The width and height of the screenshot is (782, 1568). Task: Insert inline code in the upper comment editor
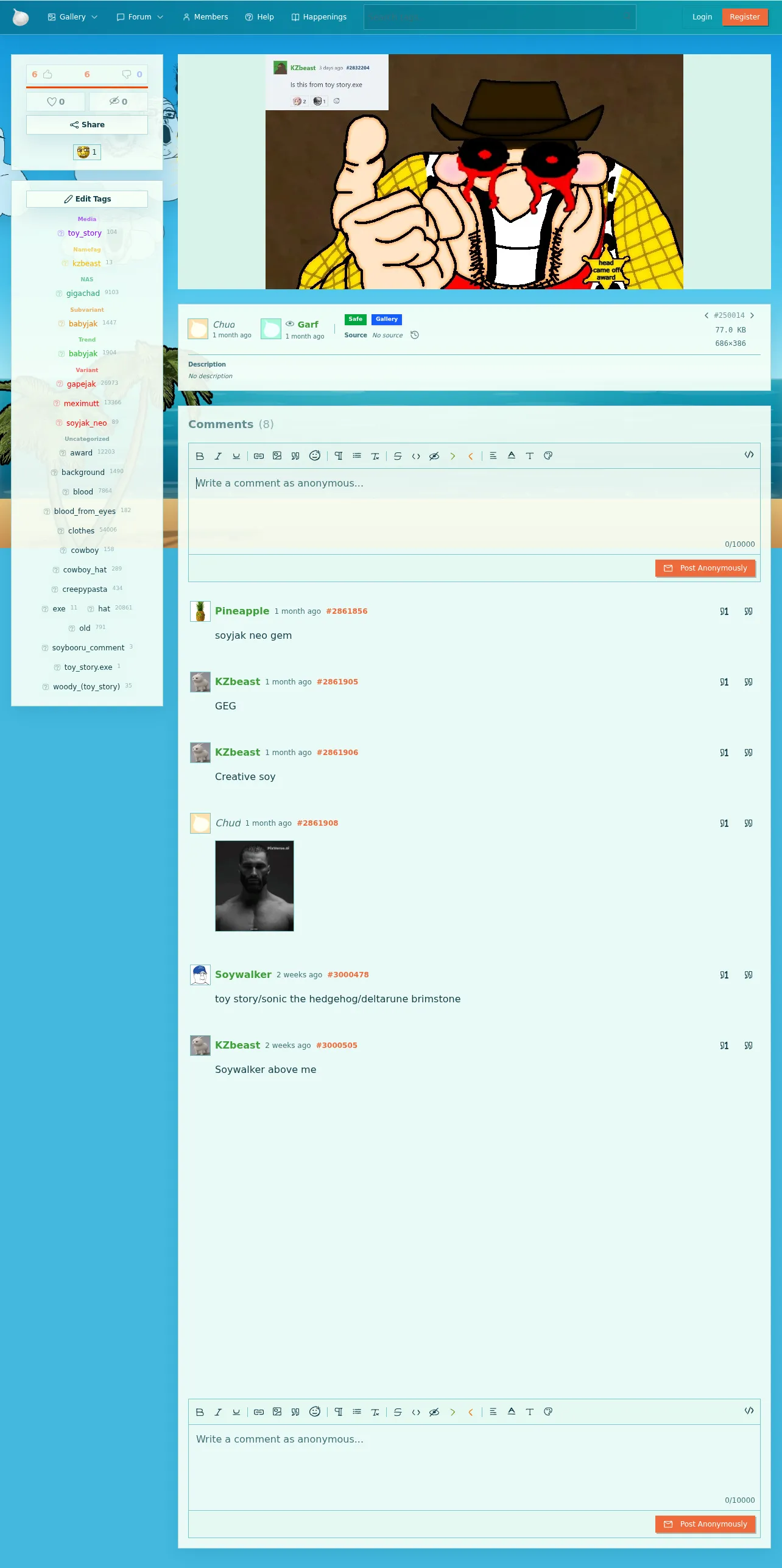(416, 456)
